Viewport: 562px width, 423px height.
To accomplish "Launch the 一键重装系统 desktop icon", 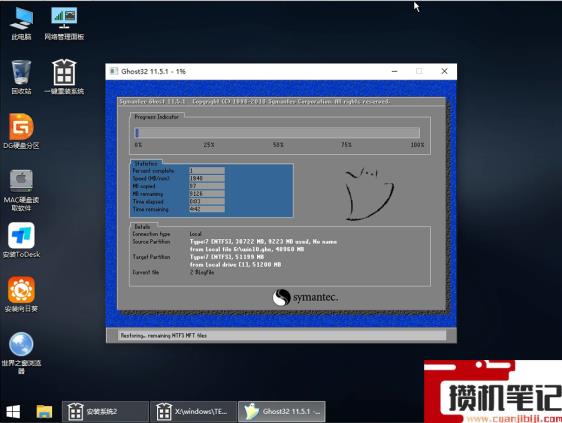I will (x=64, y=77).
